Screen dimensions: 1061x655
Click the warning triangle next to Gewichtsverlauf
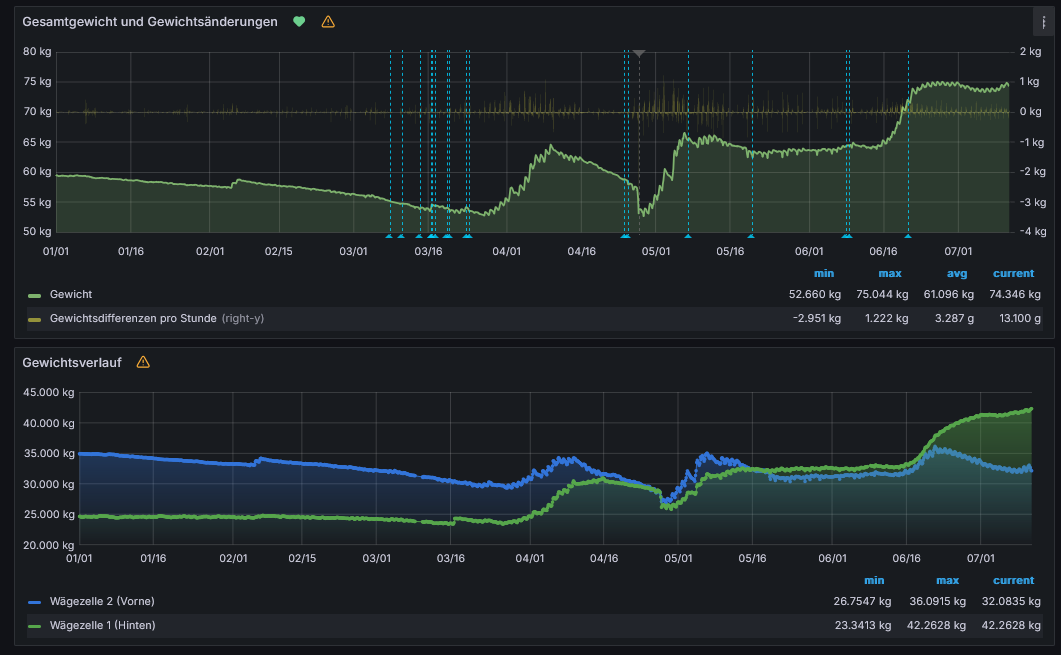(143, 362)
